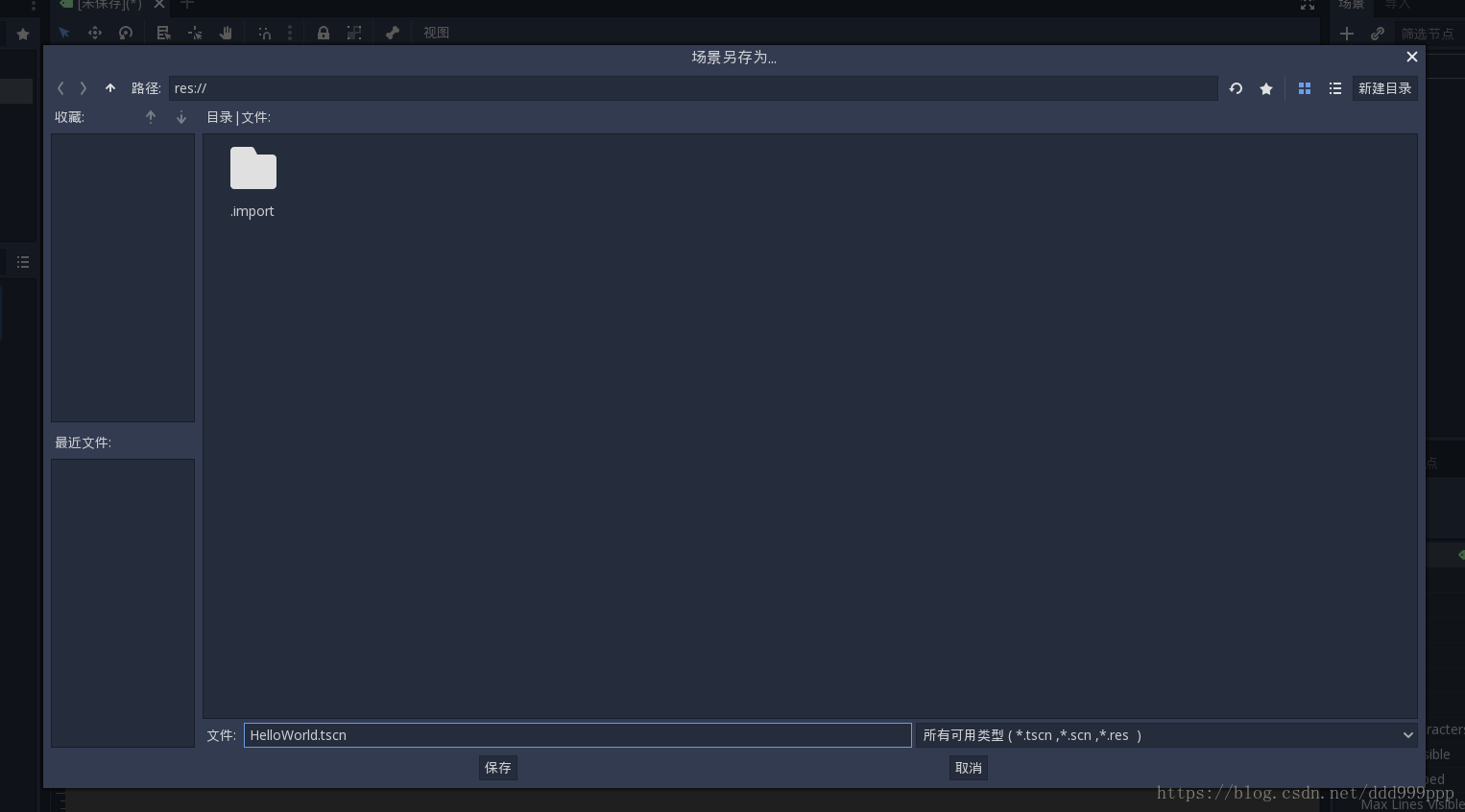Click the filter nodes search field
This screenshot has width=1465, height=812.
point(1429,34)
